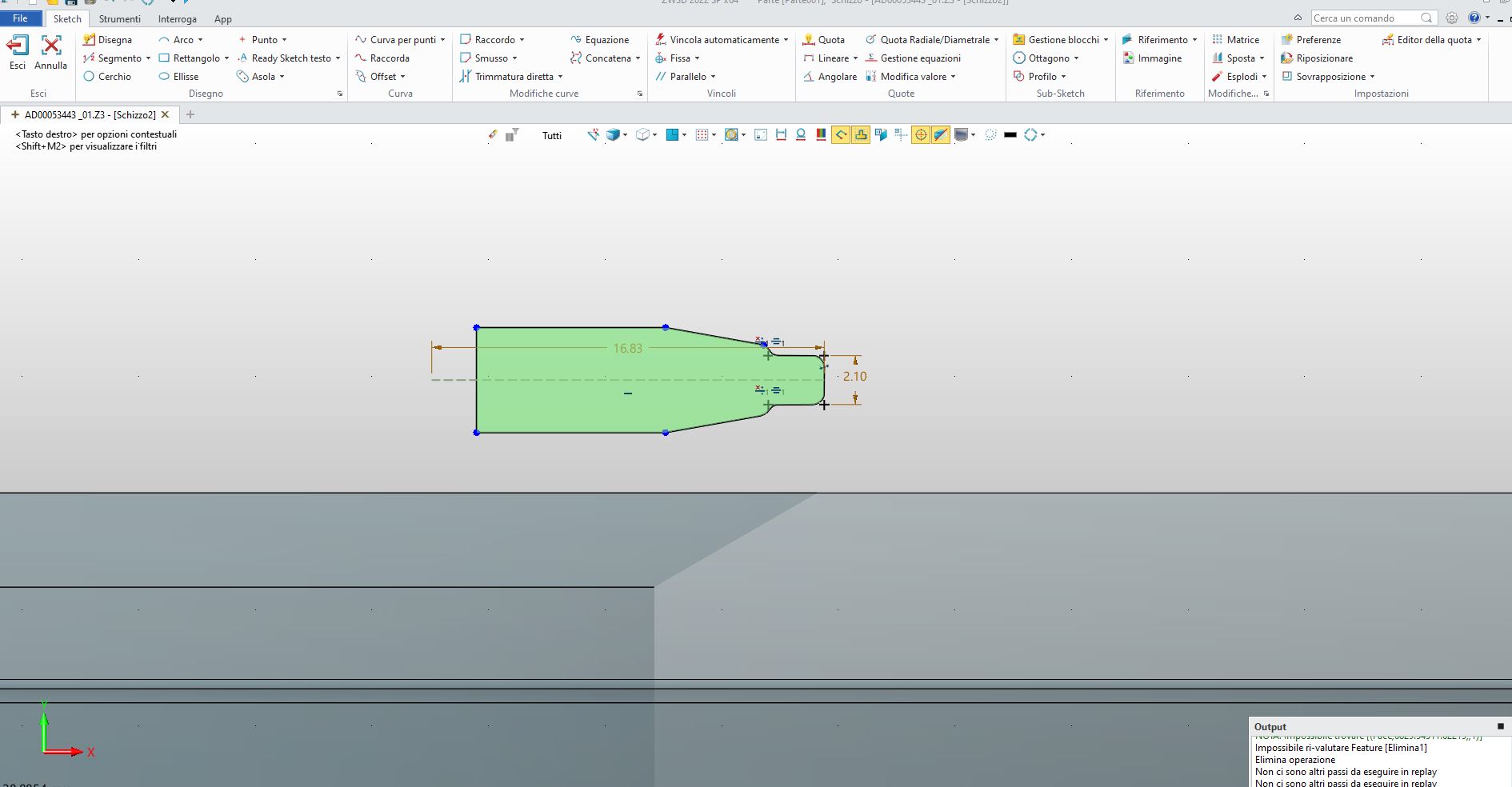Switch to the Interroga tab
This screenshot has width=1512, height=787.
pyautogui.click(x=177, y=18)
